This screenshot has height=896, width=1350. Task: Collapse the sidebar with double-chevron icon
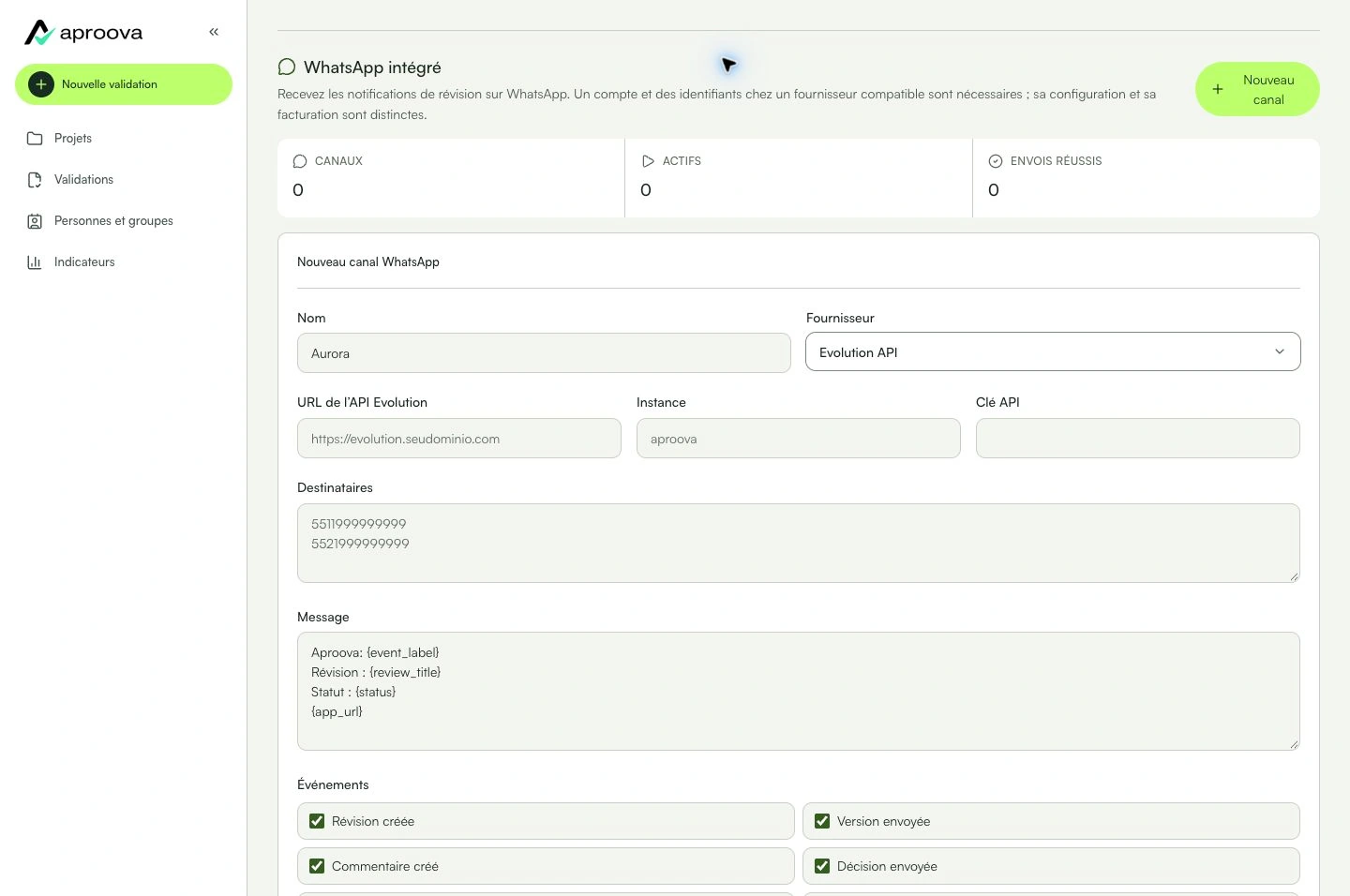click(214, 32)
